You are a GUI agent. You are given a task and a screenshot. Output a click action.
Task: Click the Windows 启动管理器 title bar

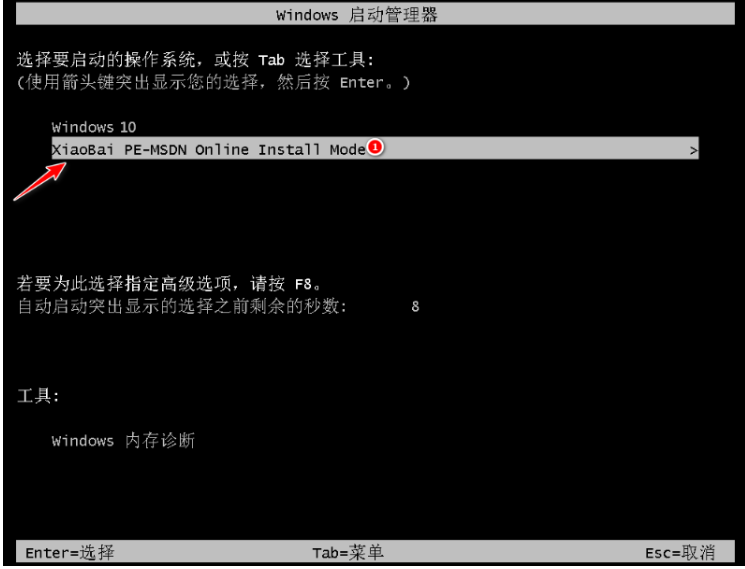pyautogui.click(x=375, y=15)
